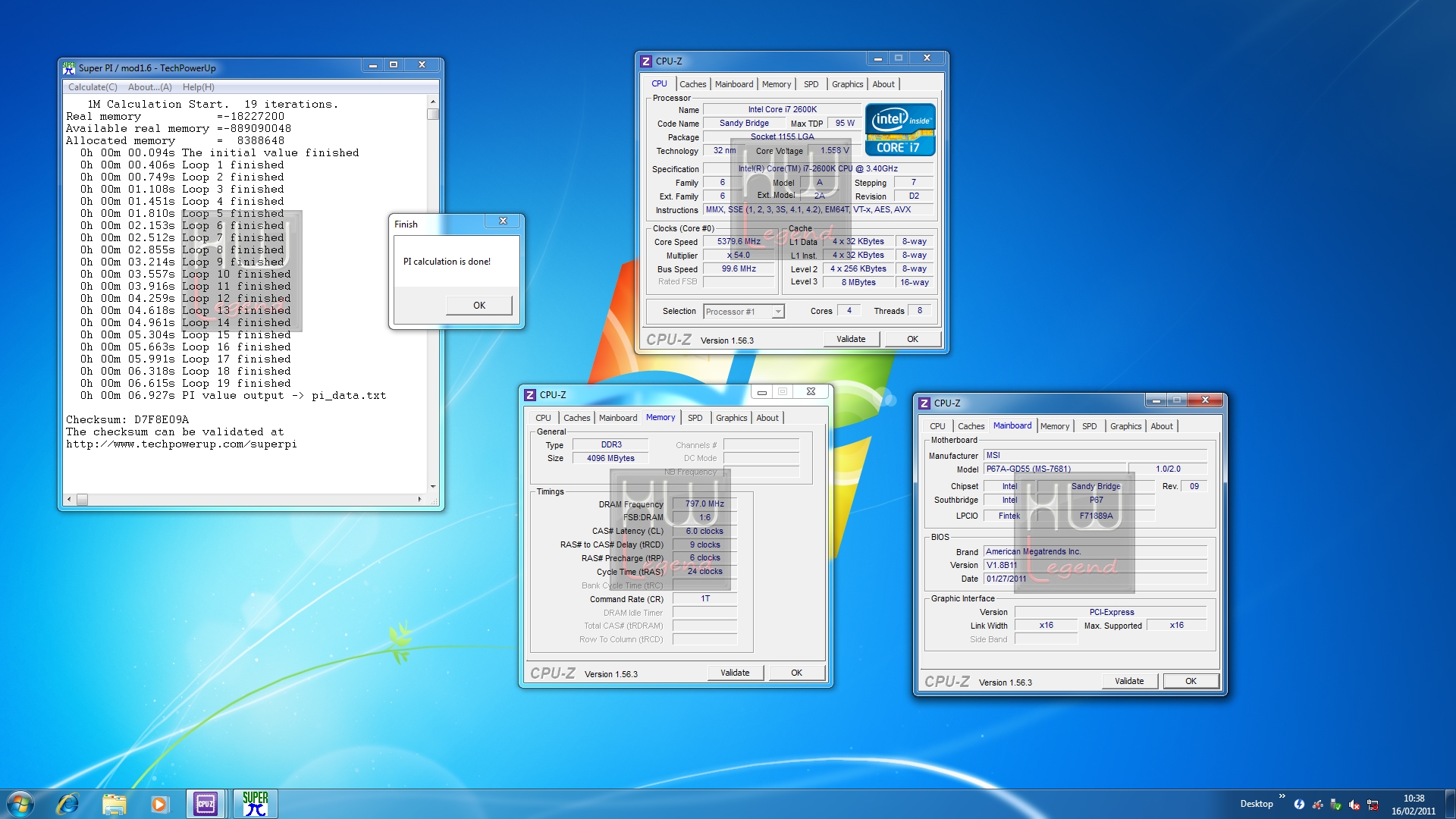This screenshot has width=1456, height=819.
Task: Switch to Mainboard tab in processor CPU-Z window
Action: (x=734, y=84)
